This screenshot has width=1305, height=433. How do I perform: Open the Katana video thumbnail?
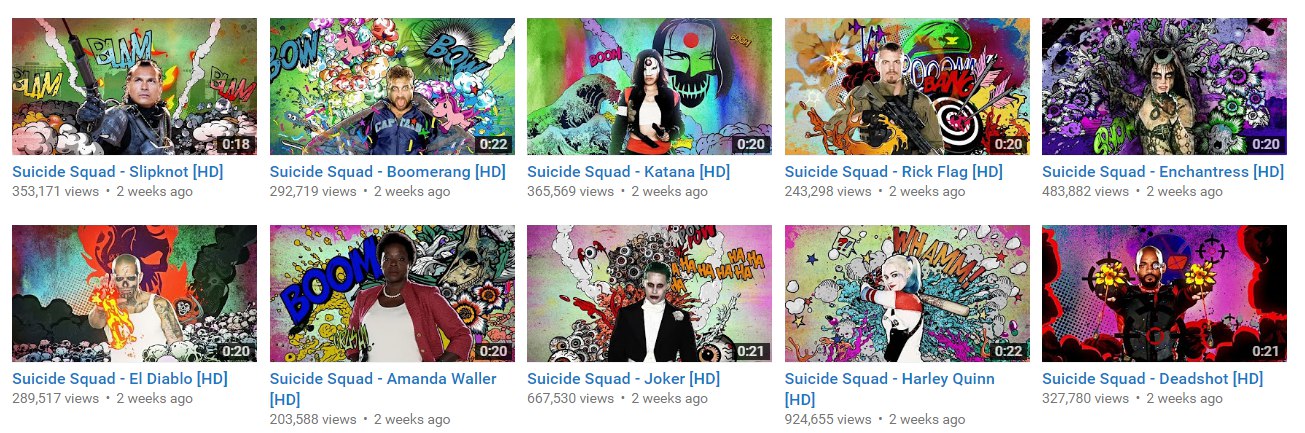[x=649, y=86]
